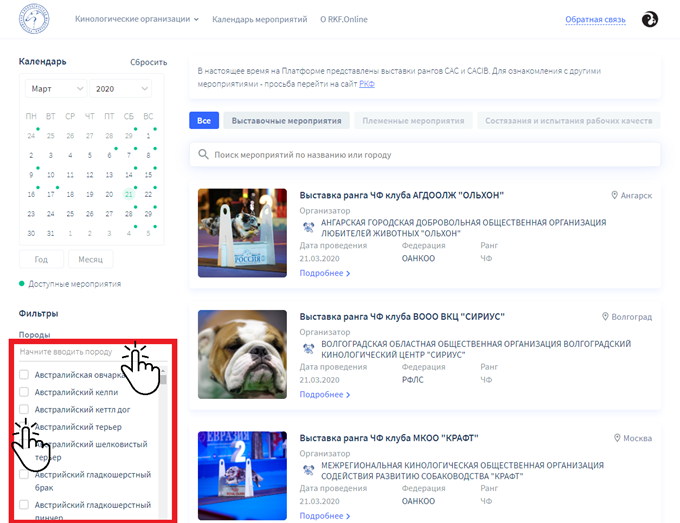Open the year dropdown showing 2020
The width and height of the screenshot is (680, 523).
(120, 89)
